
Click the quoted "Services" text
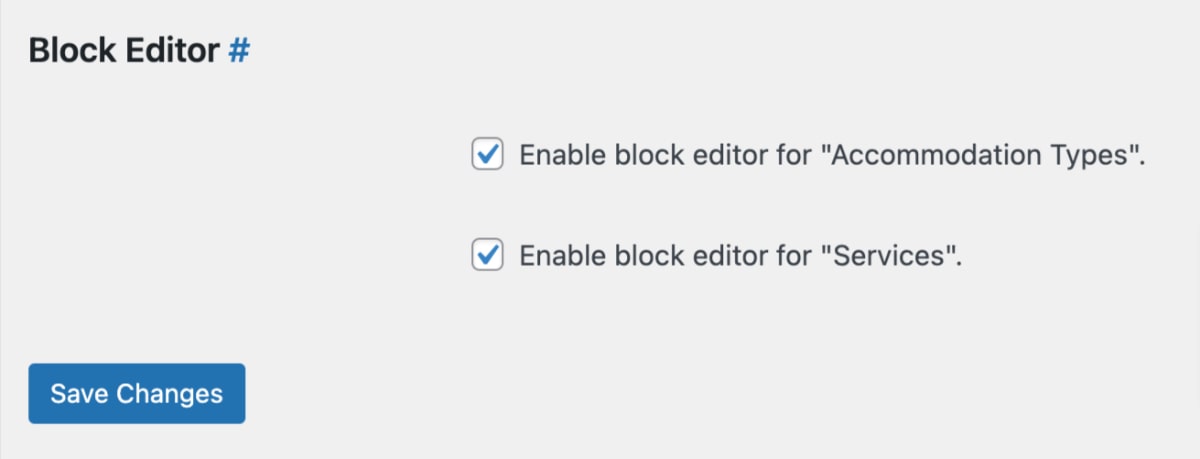pyautogui.click(x=886, y=256)
